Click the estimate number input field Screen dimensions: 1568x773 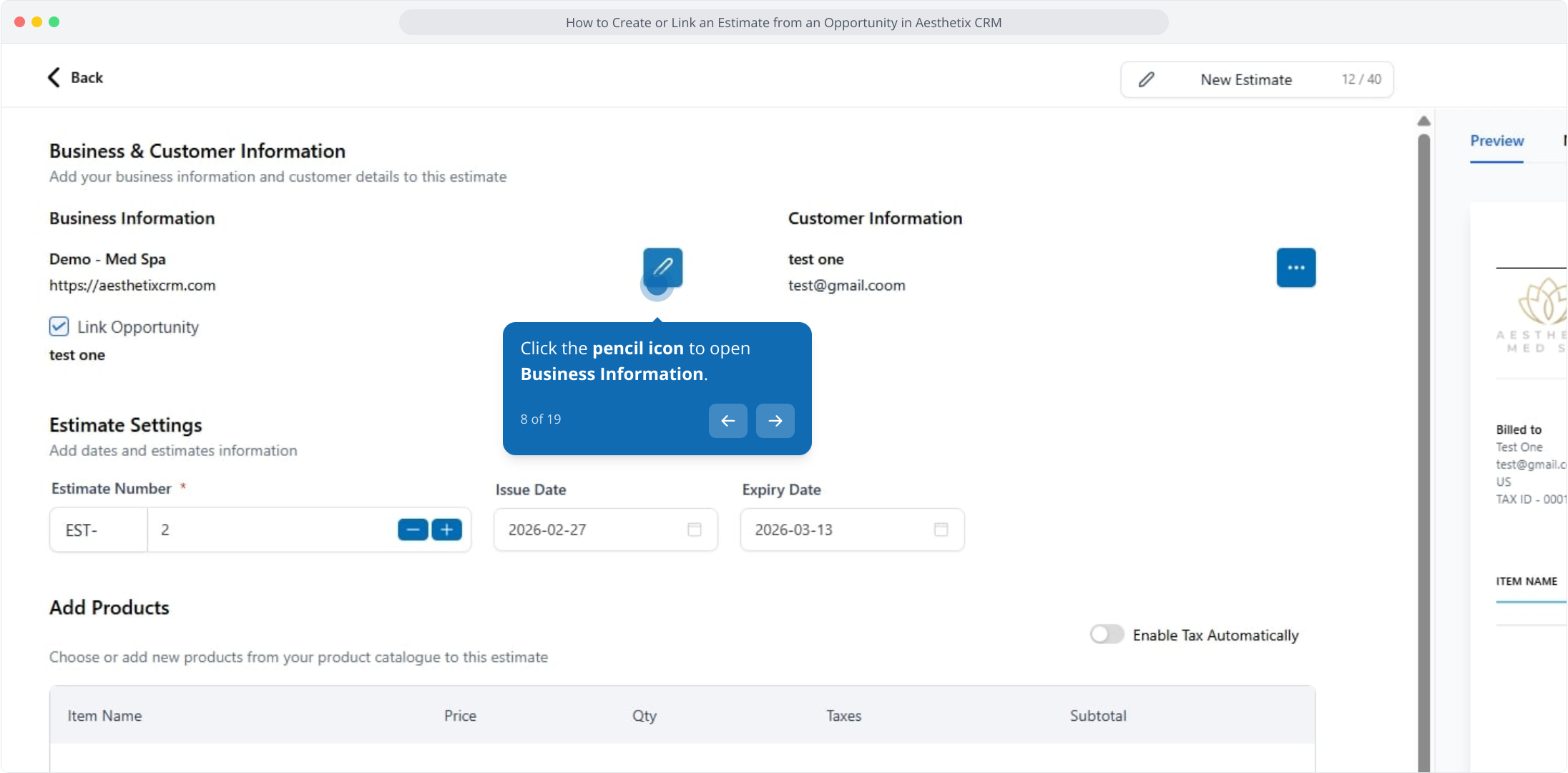coord(272,530)
